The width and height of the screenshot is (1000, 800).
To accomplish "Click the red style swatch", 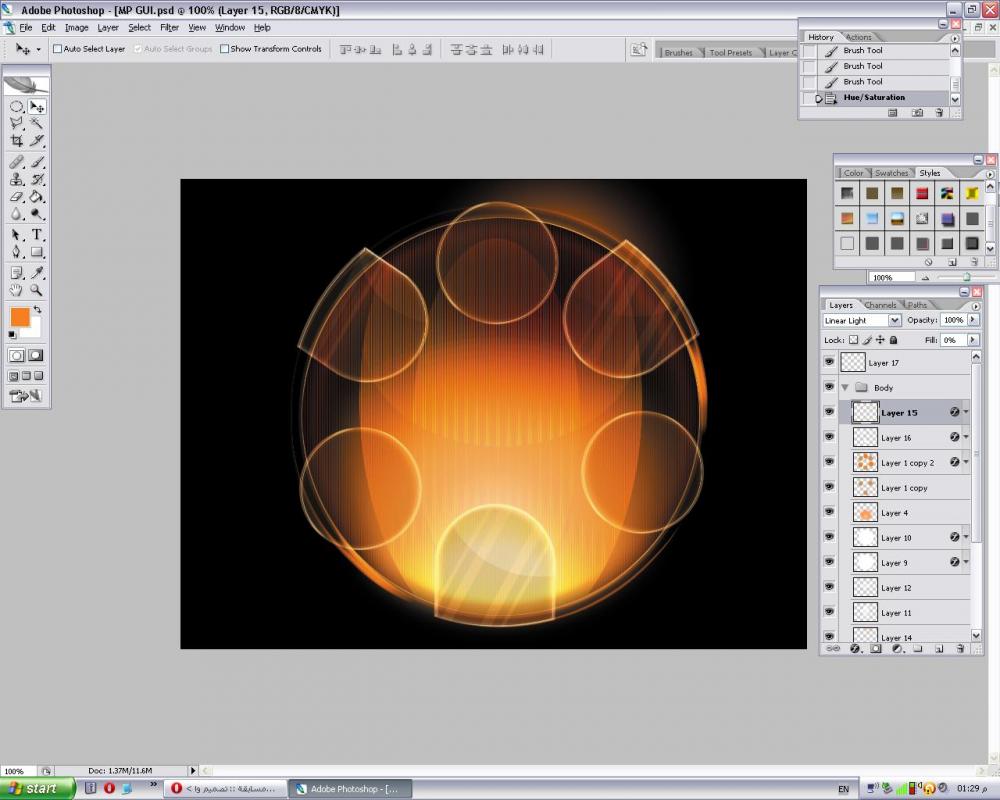I will click(922, 193).
